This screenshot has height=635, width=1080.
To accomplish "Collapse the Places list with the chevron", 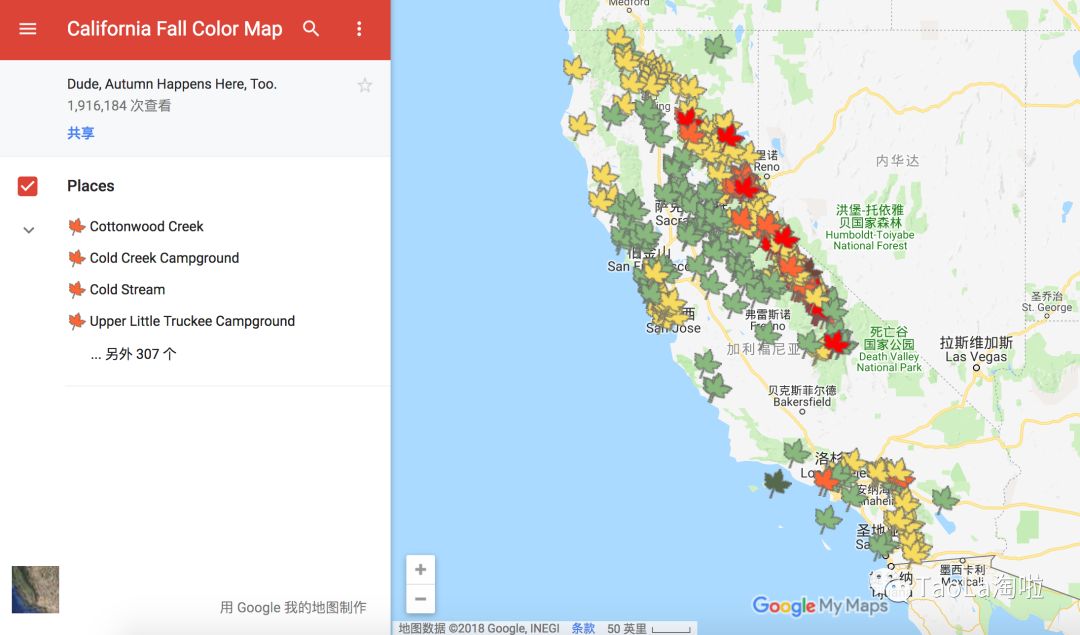I will 29,230.
